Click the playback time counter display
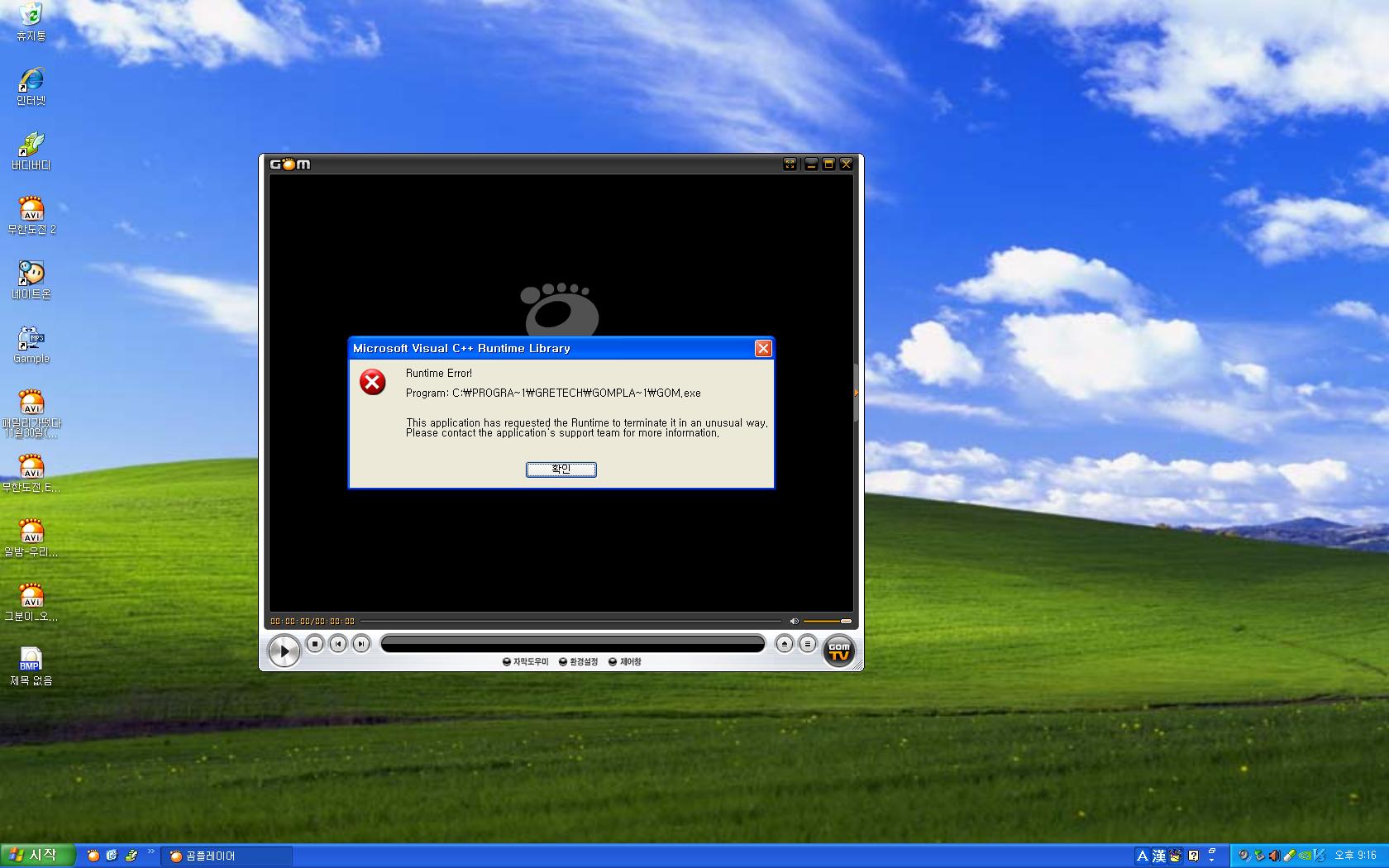The width and height of the screenshot is (1389, 868). [313, 621]
